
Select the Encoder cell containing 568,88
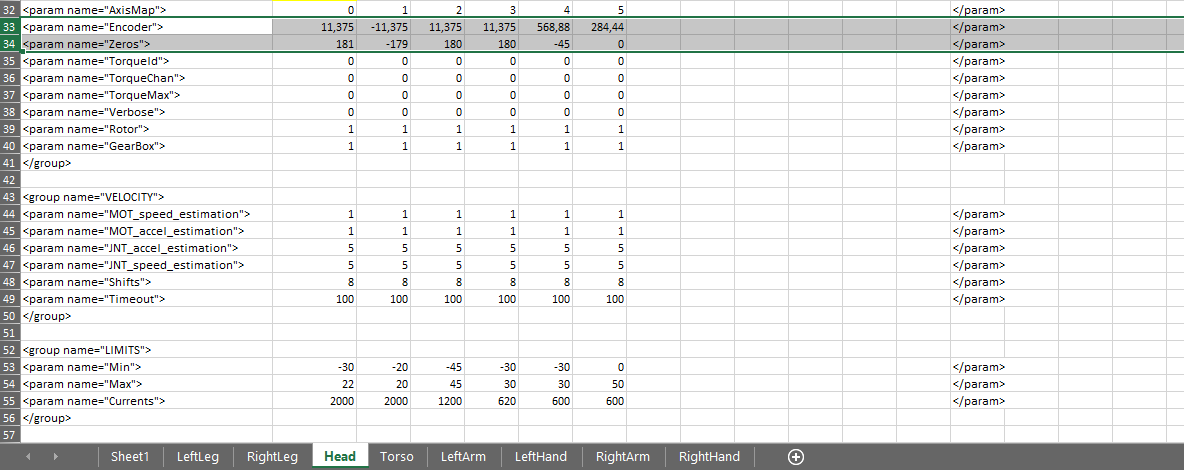pos(545,27)
